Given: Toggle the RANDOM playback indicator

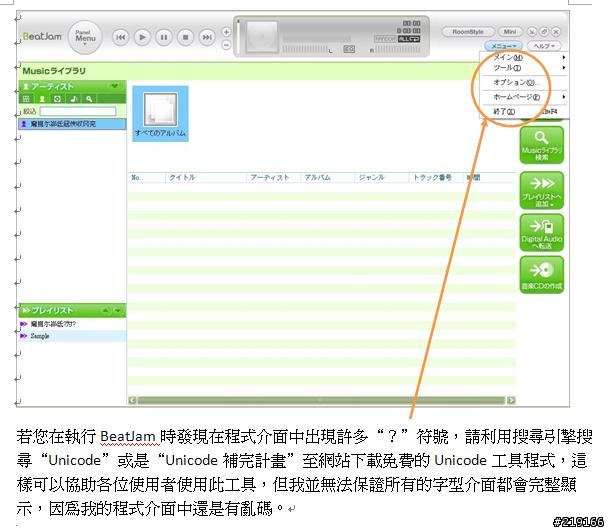Looking at the screenshot, I should pos(385,39).
